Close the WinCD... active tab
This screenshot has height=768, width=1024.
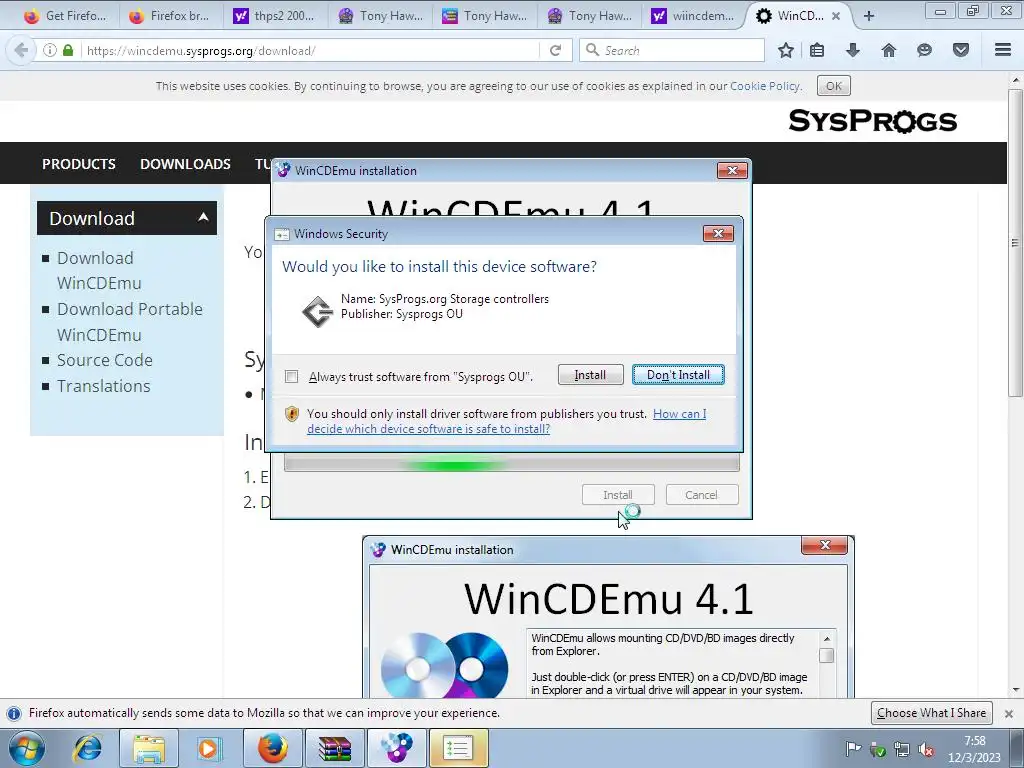(x=836, y=16)
